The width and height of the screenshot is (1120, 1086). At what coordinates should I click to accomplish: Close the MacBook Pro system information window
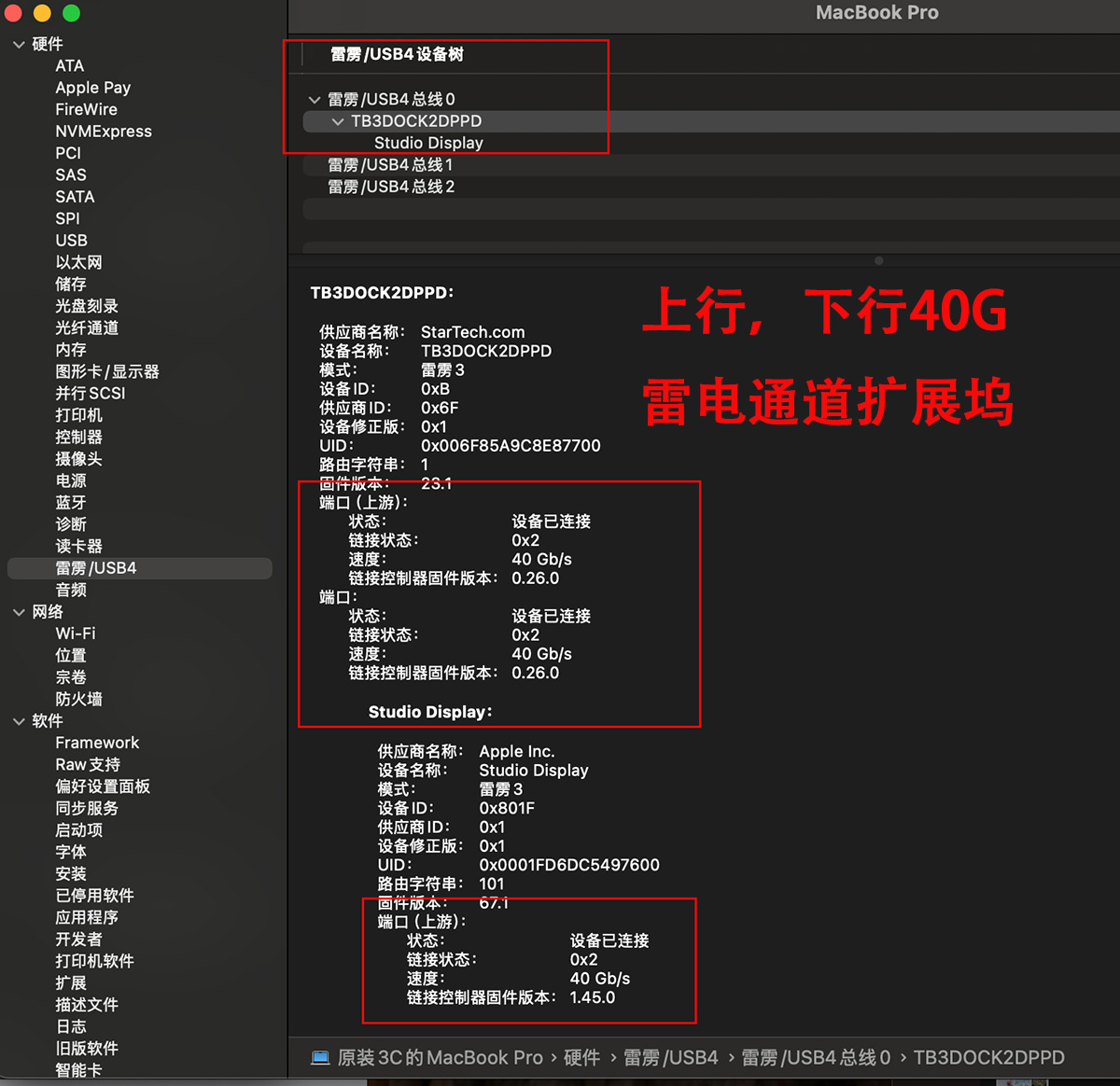[x=14, y=13]
